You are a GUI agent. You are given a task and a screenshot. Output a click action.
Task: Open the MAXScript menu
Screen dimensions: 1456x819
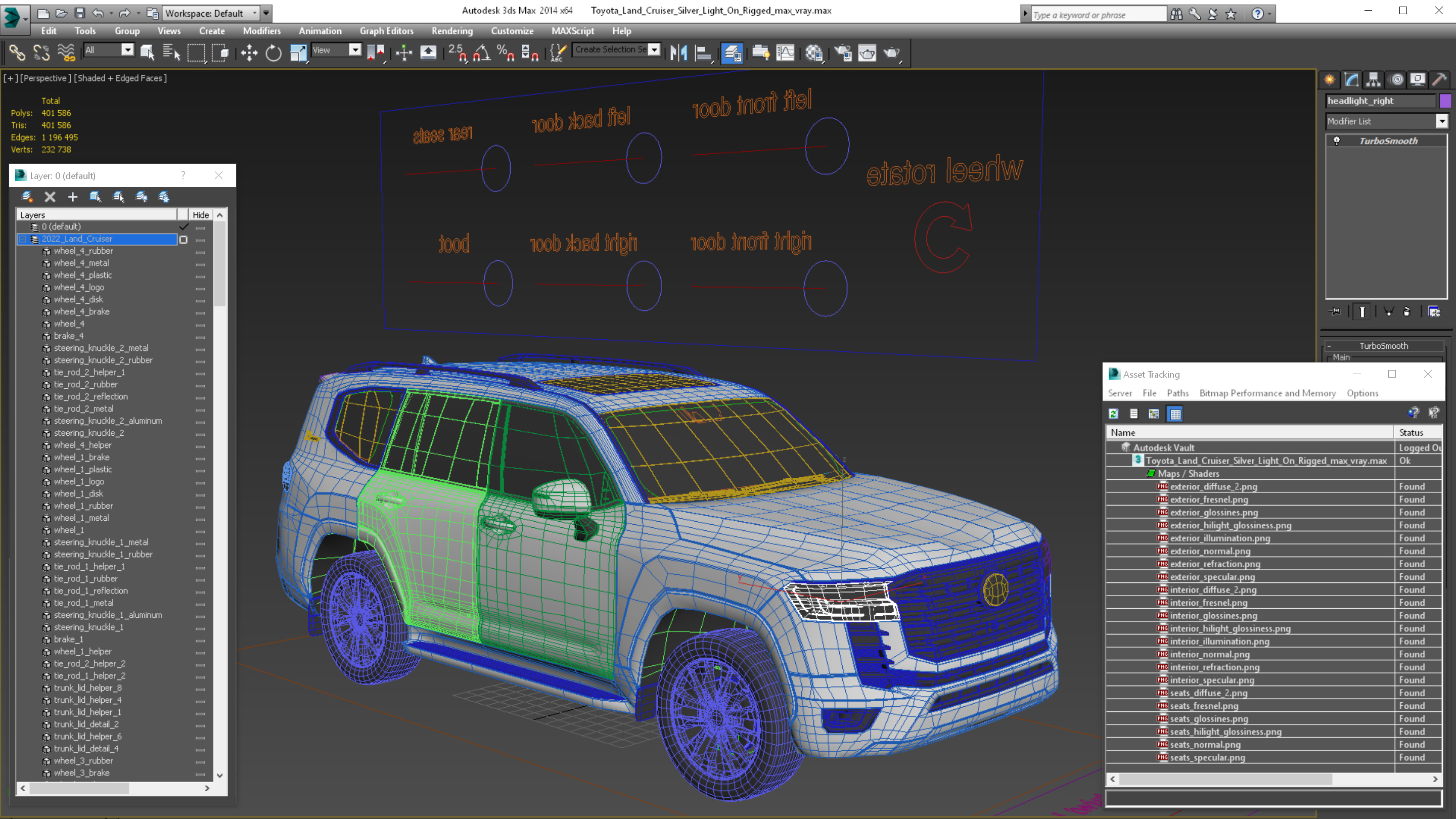pos(573,31)
